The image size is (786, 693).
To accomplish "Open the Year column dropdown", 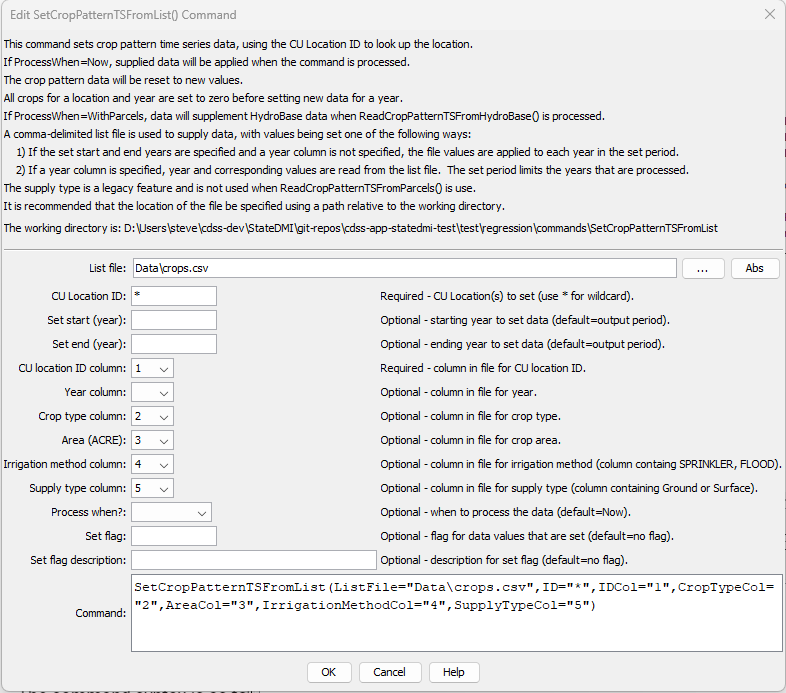I will click(x=152, y=392).
